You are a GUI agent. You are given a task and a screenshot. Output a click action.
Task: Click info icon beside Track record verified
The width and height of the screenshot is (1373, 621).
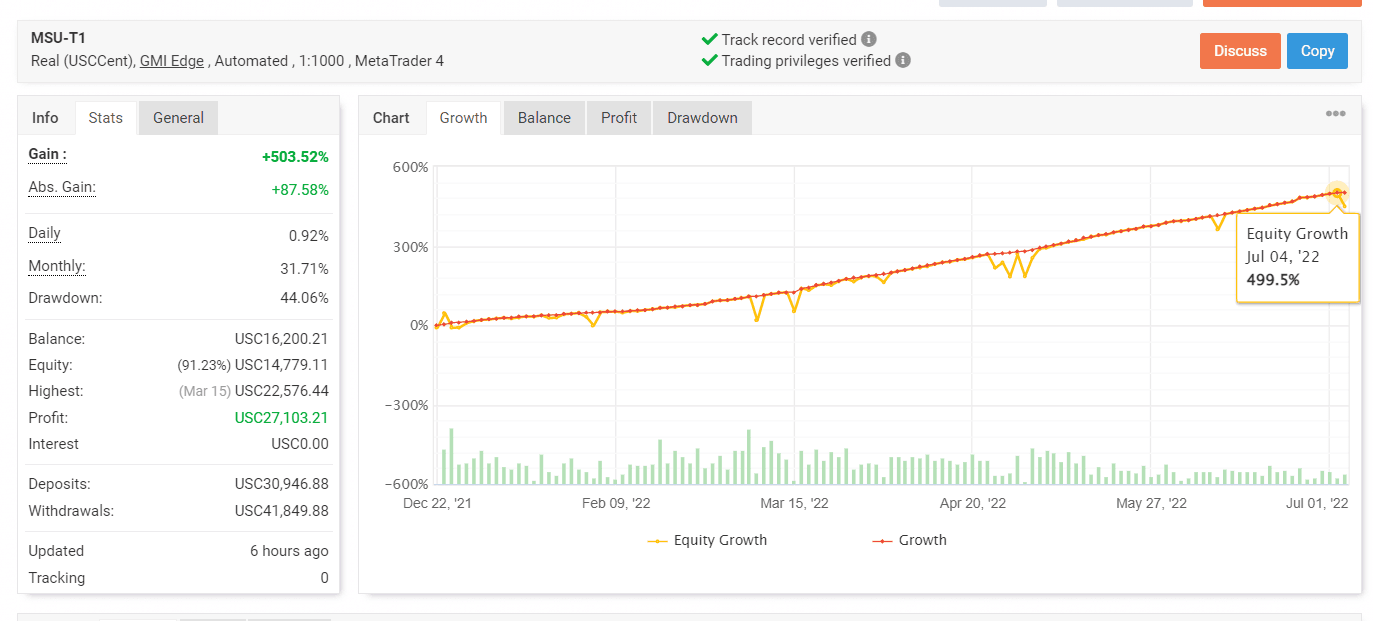[x=869, y=40]
